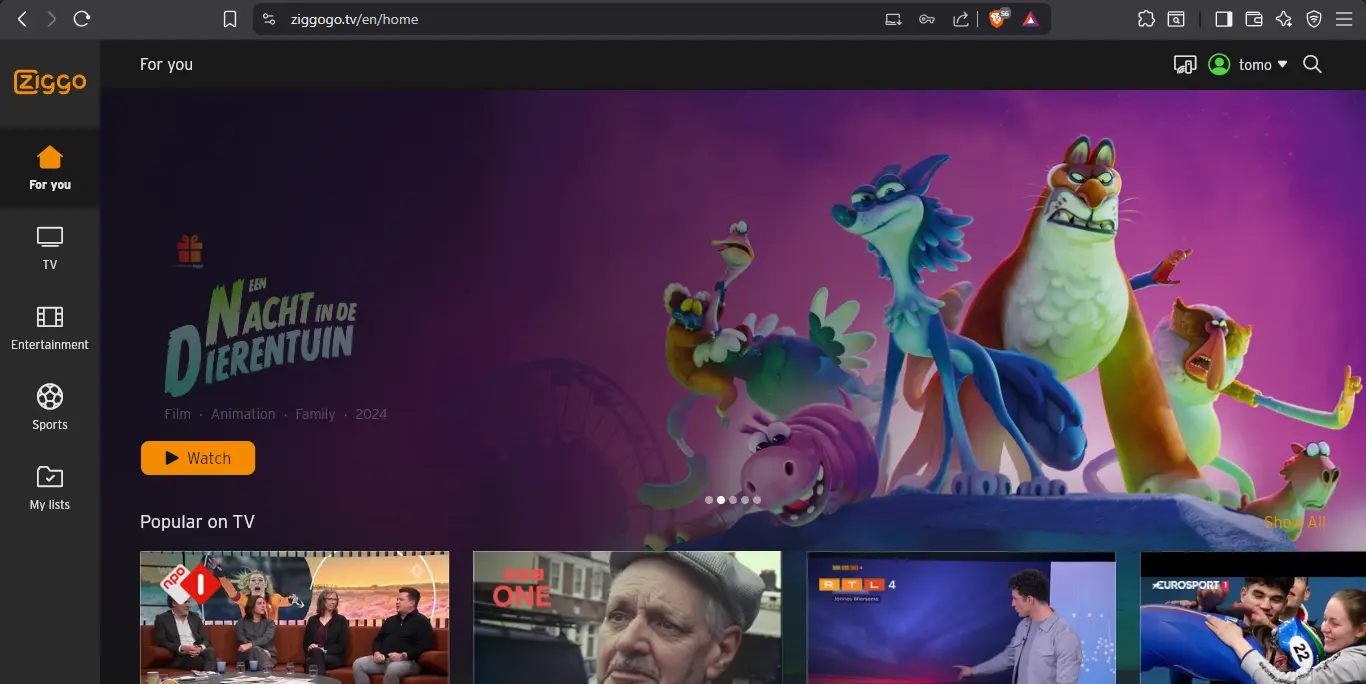Click the 'Film' label text

point(178,414)
